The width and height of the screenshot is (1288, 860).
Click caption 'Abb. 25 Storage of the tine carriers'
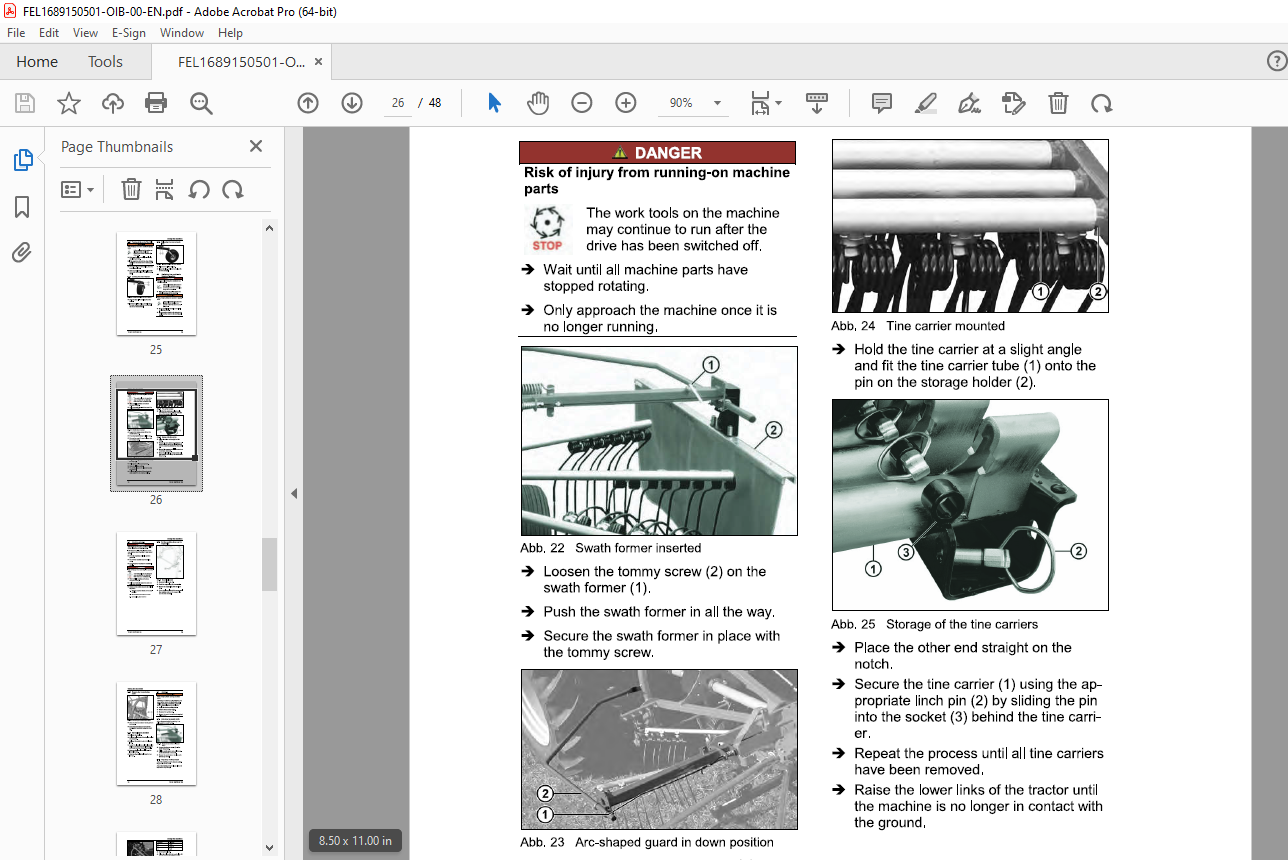[x=935, y=624]
